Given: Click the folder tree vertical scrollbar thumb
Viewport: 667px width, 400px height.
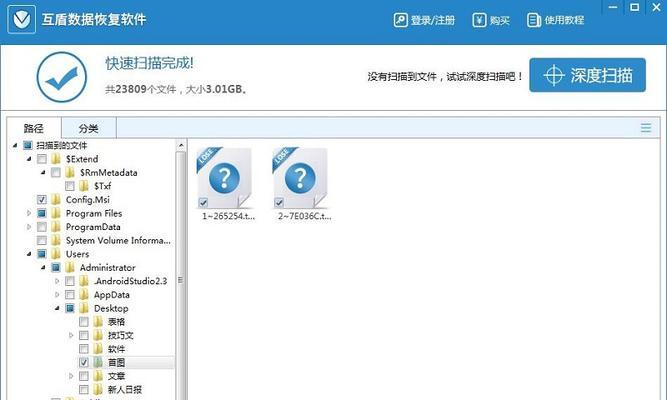Looking at the screenshot, I should pos(181,280).
